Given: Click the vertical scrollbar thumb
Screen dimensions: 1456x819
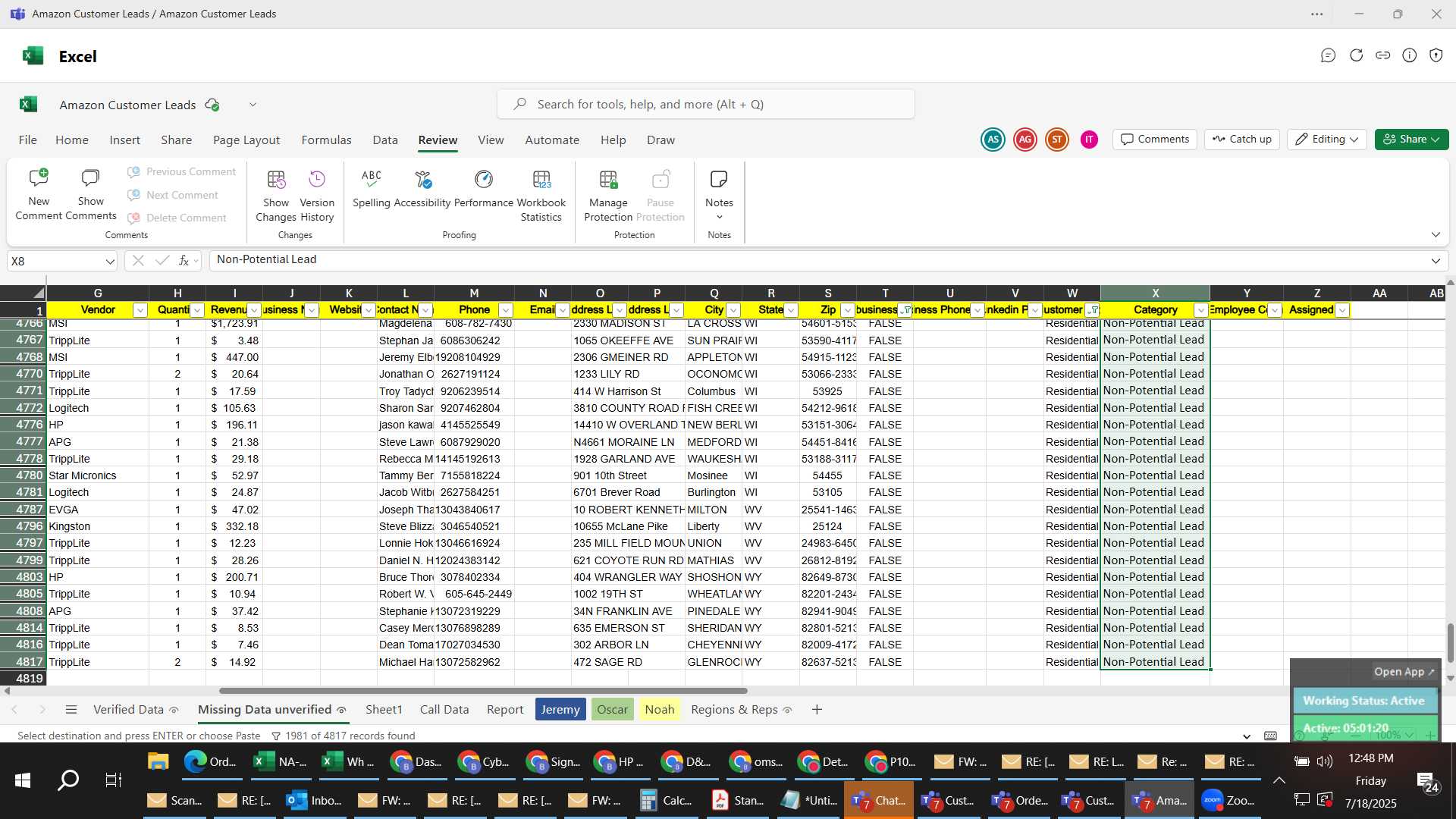Looking at the screenshot, I should click(x=1451, y=643).
